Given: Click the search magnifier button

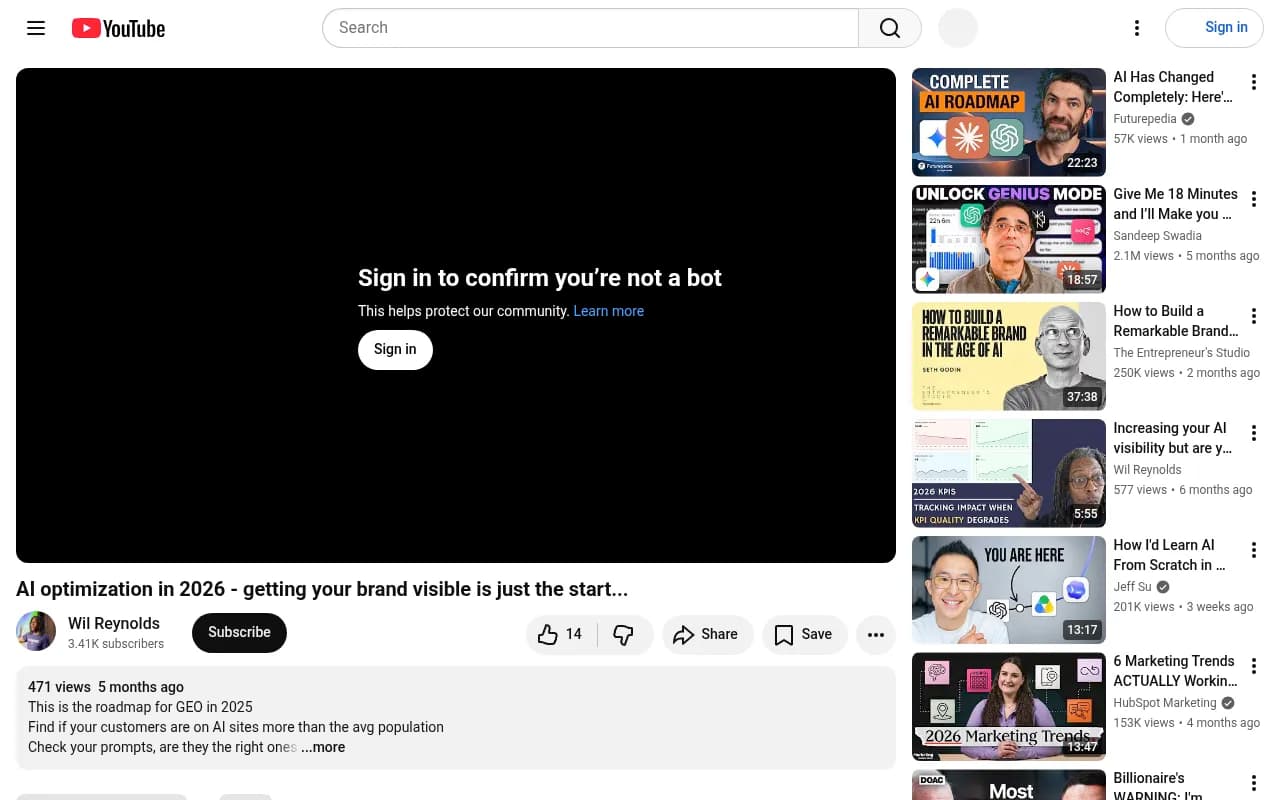Looking at the screenshot, I should (x=890, y=28).
